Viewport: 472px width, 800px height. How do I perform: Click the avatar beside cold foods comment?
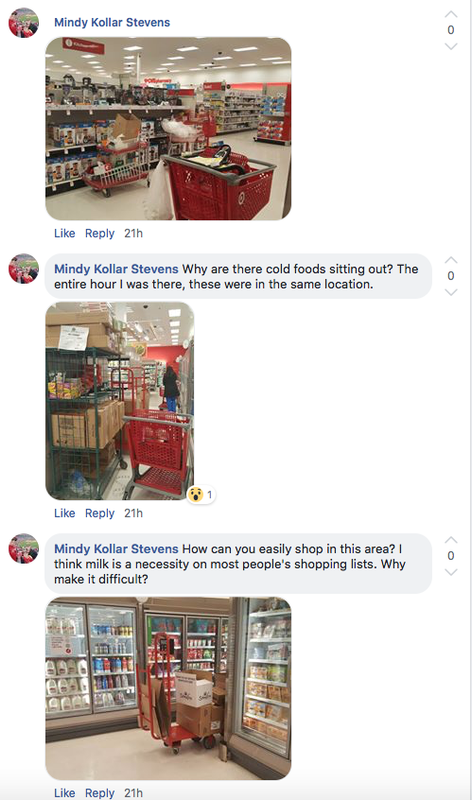pos(23,268)
